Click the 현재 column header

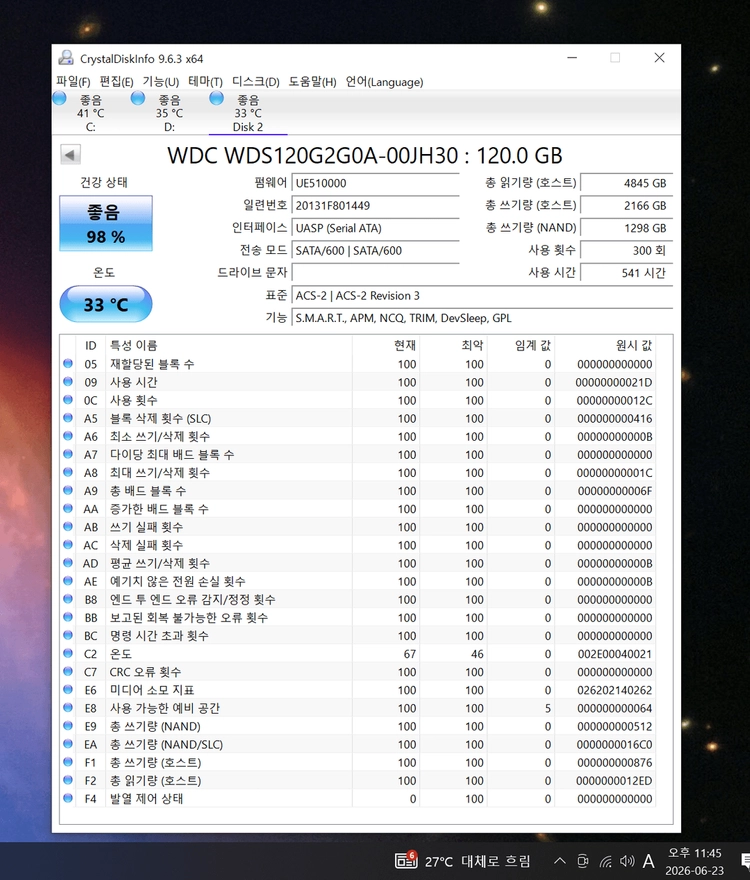tap(386, 345)
